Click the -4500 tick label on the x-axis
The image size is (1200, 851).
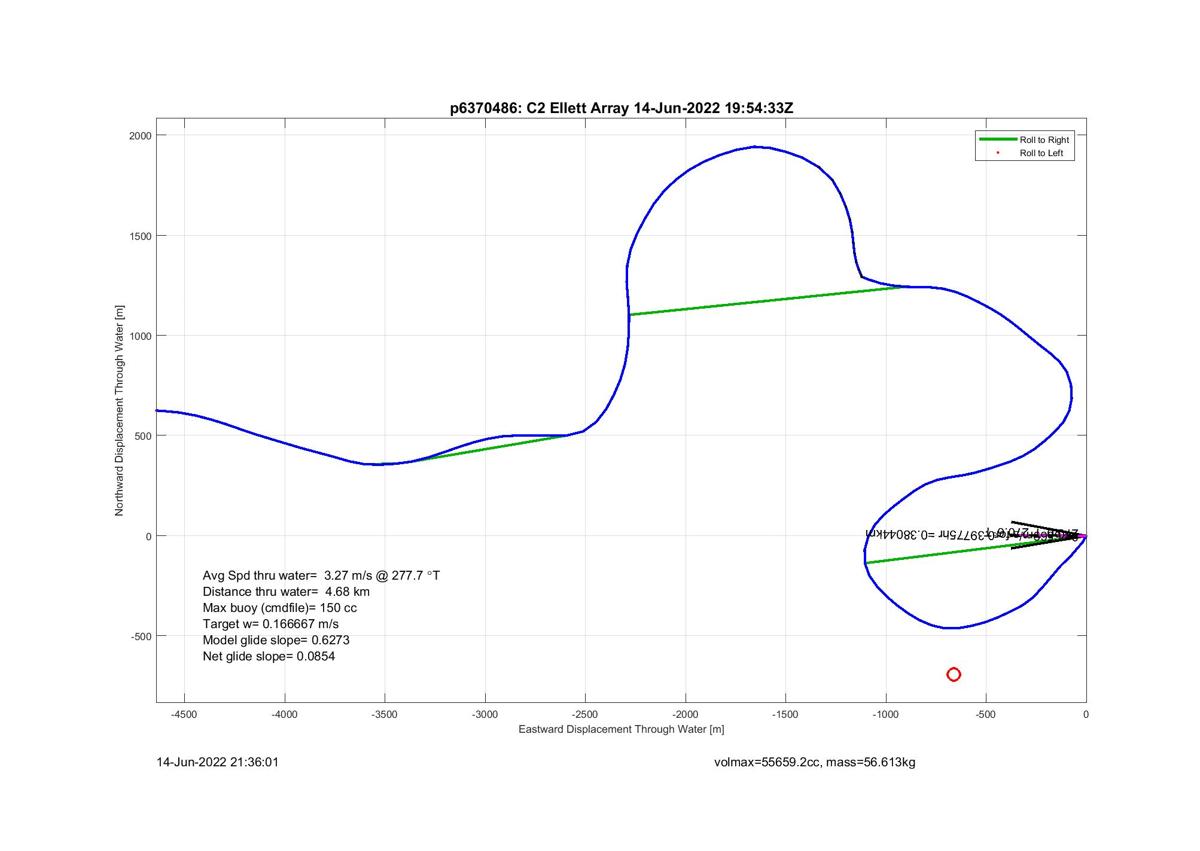(x=184, y=714)
